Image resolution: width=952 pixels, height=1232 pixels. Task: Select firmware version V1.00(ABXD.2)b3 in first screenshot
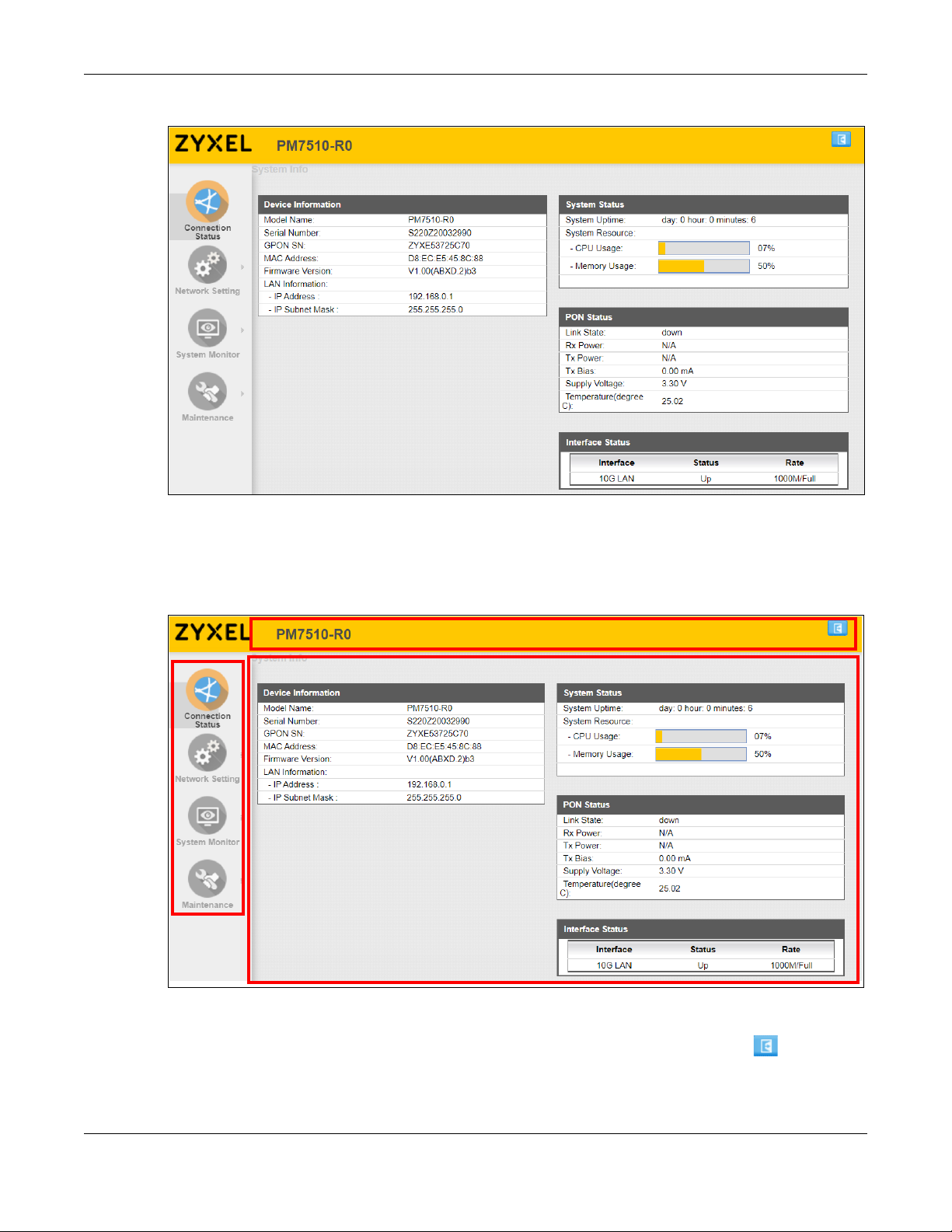(442, 271)
